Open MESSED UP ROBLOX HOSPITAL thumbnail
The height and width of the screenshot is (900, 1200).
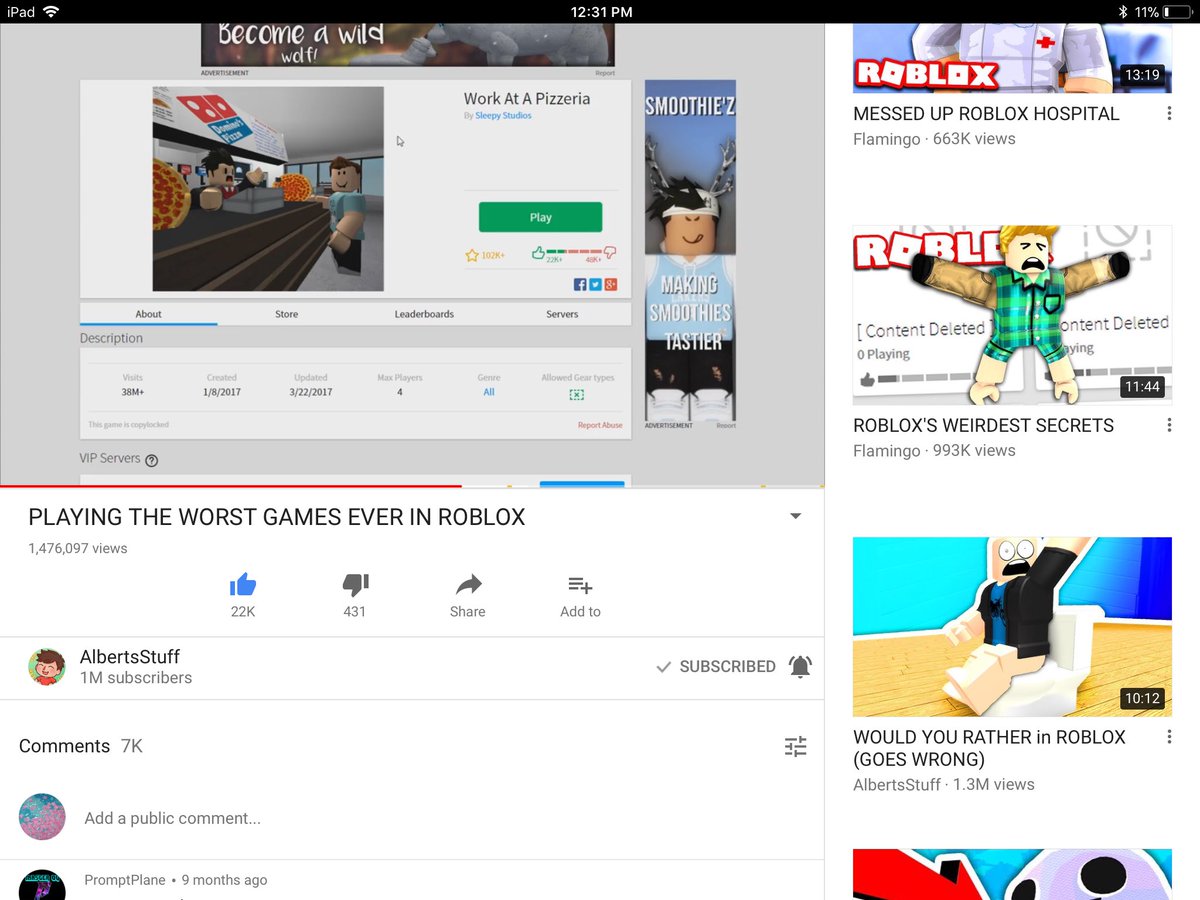[x=1012, y=58]
